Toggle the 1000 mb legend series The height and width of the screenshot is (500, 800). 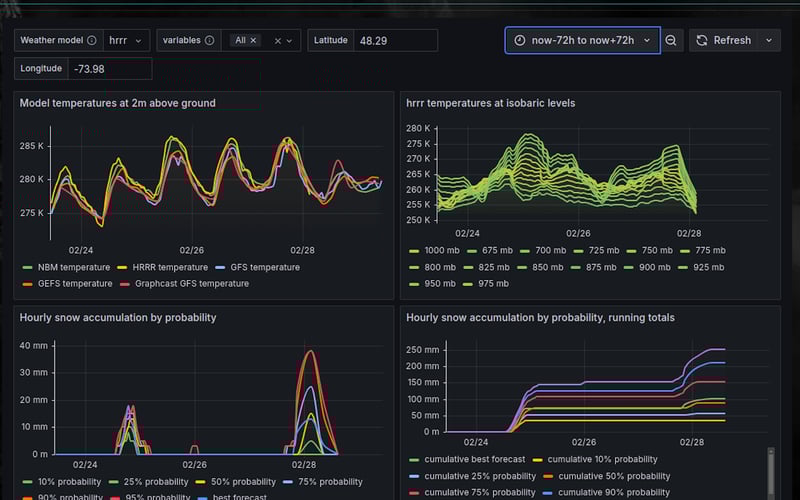442,251
